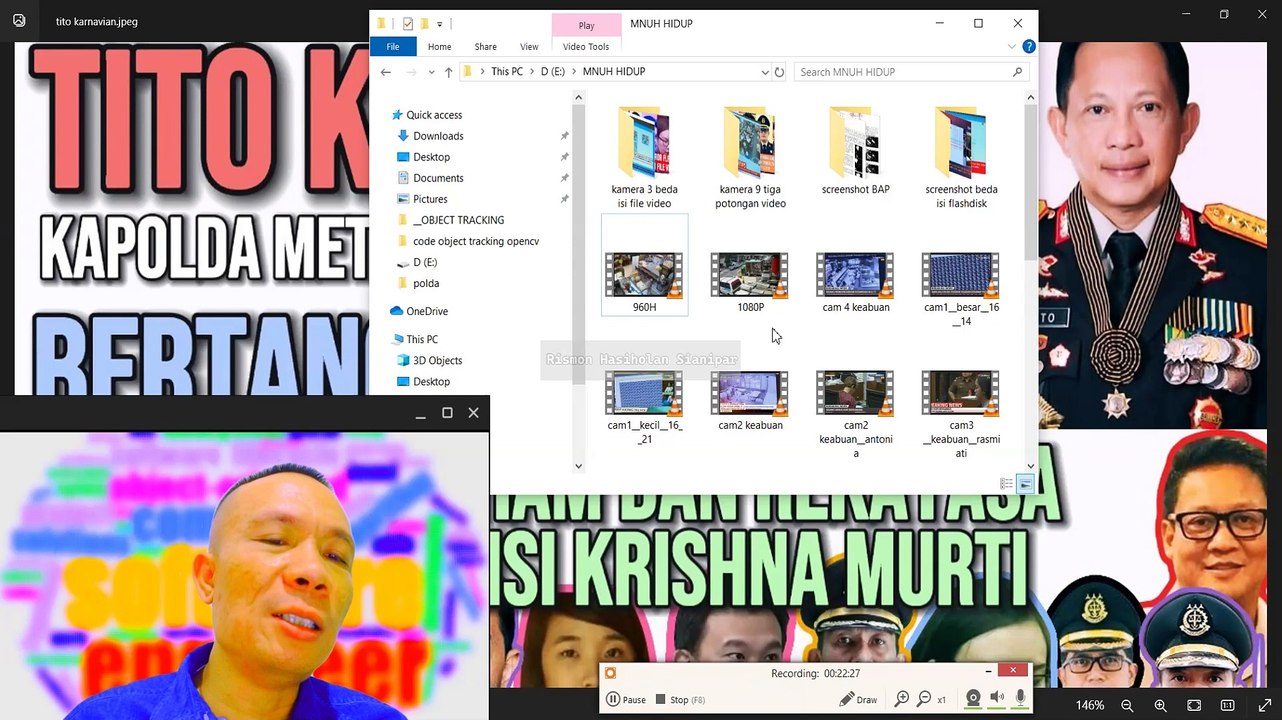
Task: Select the 'screenshot BAP' folder
Action: point(856,151)
